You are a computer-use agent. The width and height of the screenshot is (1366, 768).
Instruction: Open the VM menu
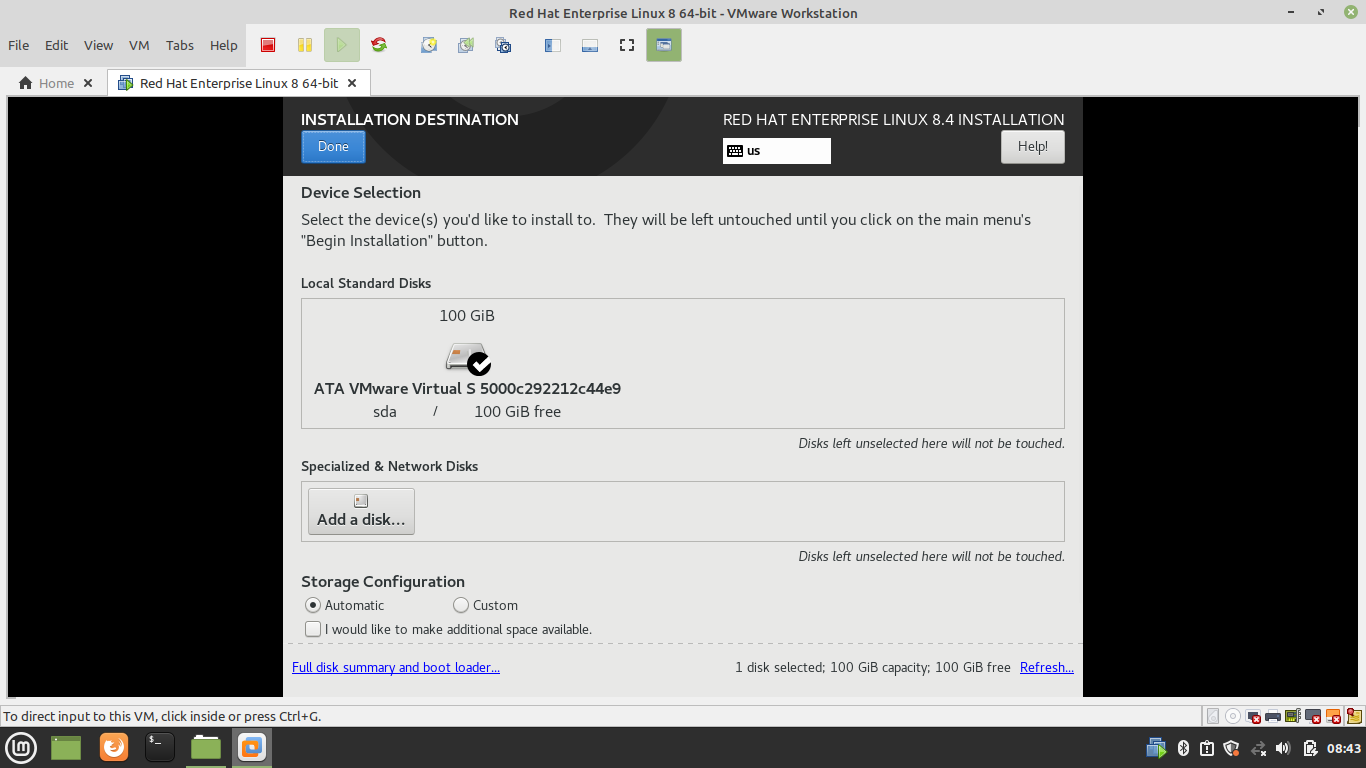pyautogui.click(x=139, y=45)
